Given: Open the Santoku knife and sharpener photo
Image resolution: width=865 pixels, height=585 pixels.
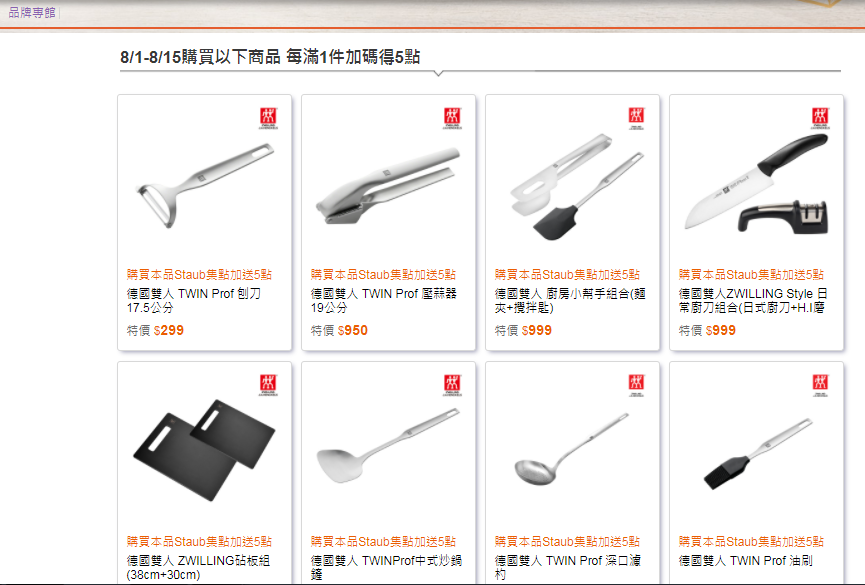Looking at the screenshot, I should coord(756,185).
